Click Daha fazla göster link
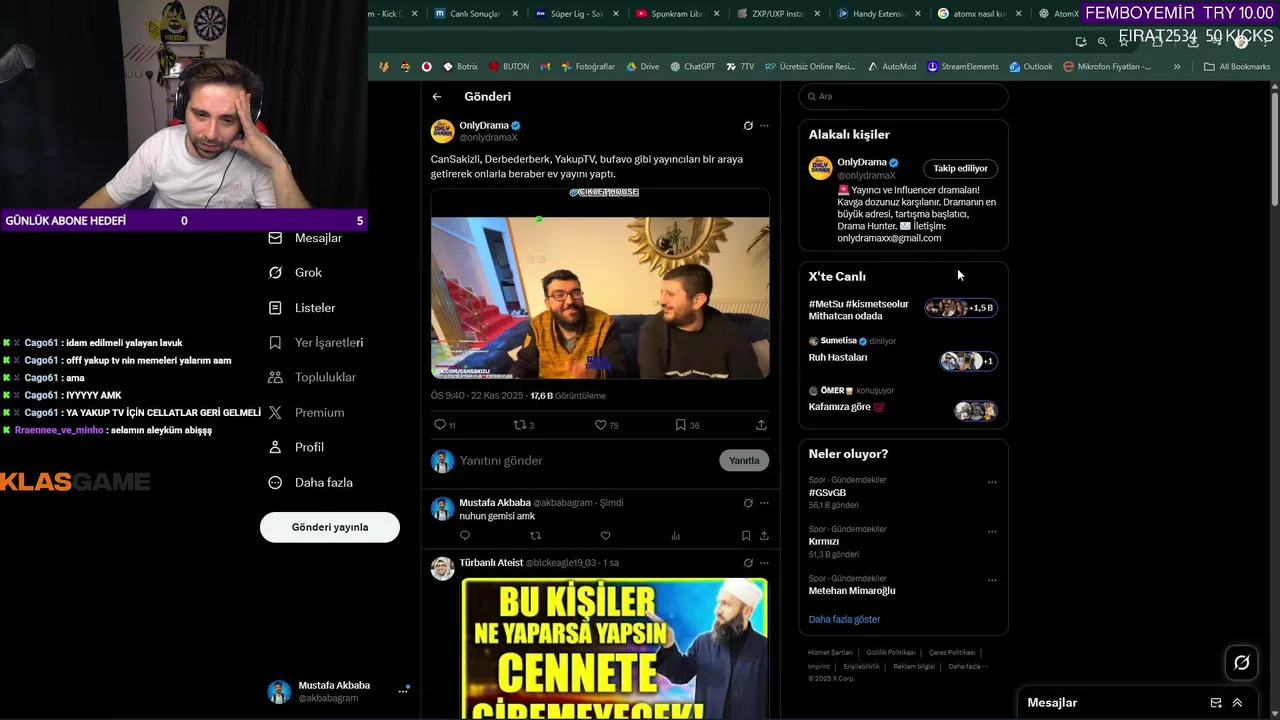The height and width of the screenshot is (720, 1280). (x=844, y=620)
